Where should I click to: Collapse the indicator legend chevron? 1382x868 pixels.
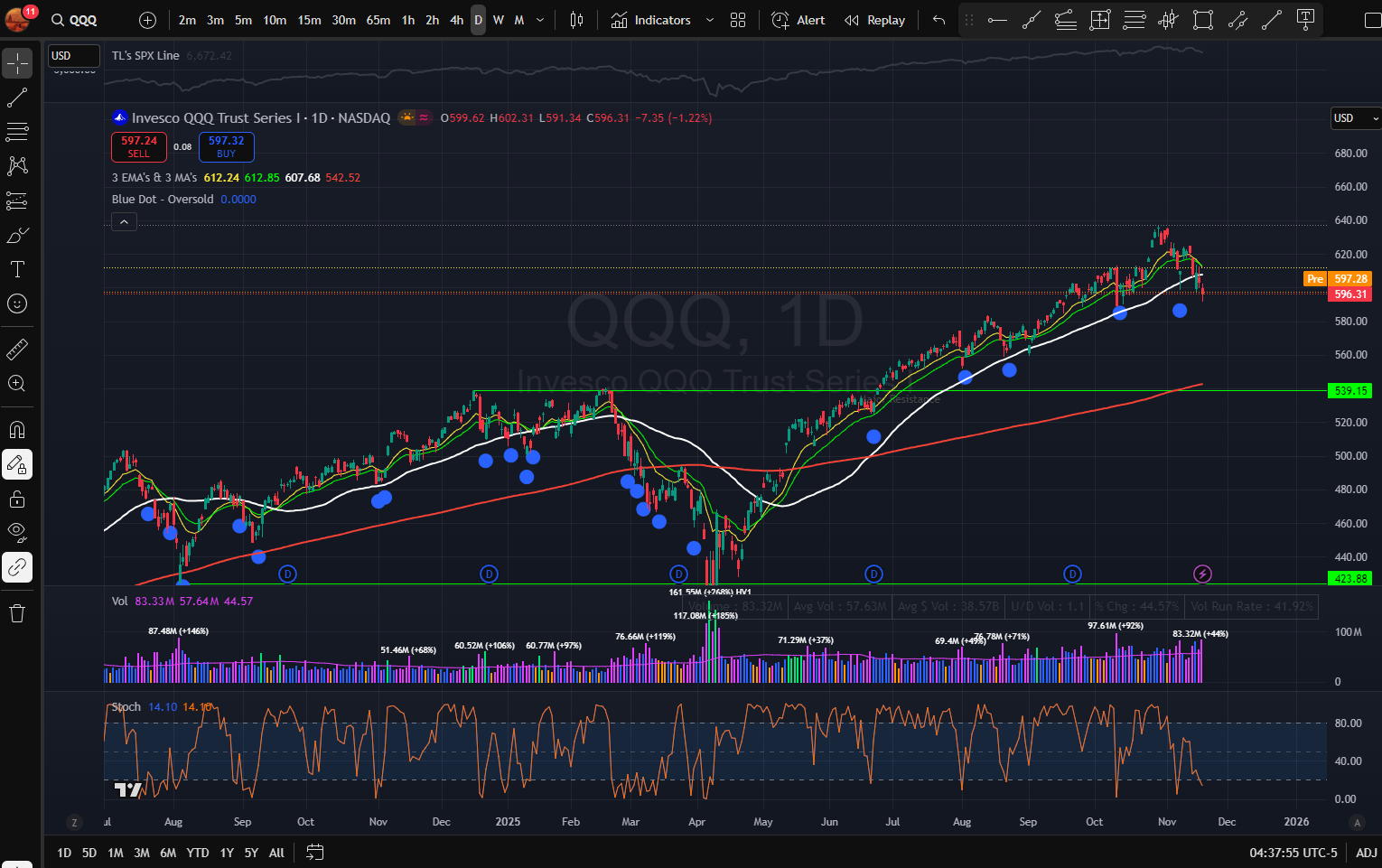pyautogui.click(x=124, y=221)
